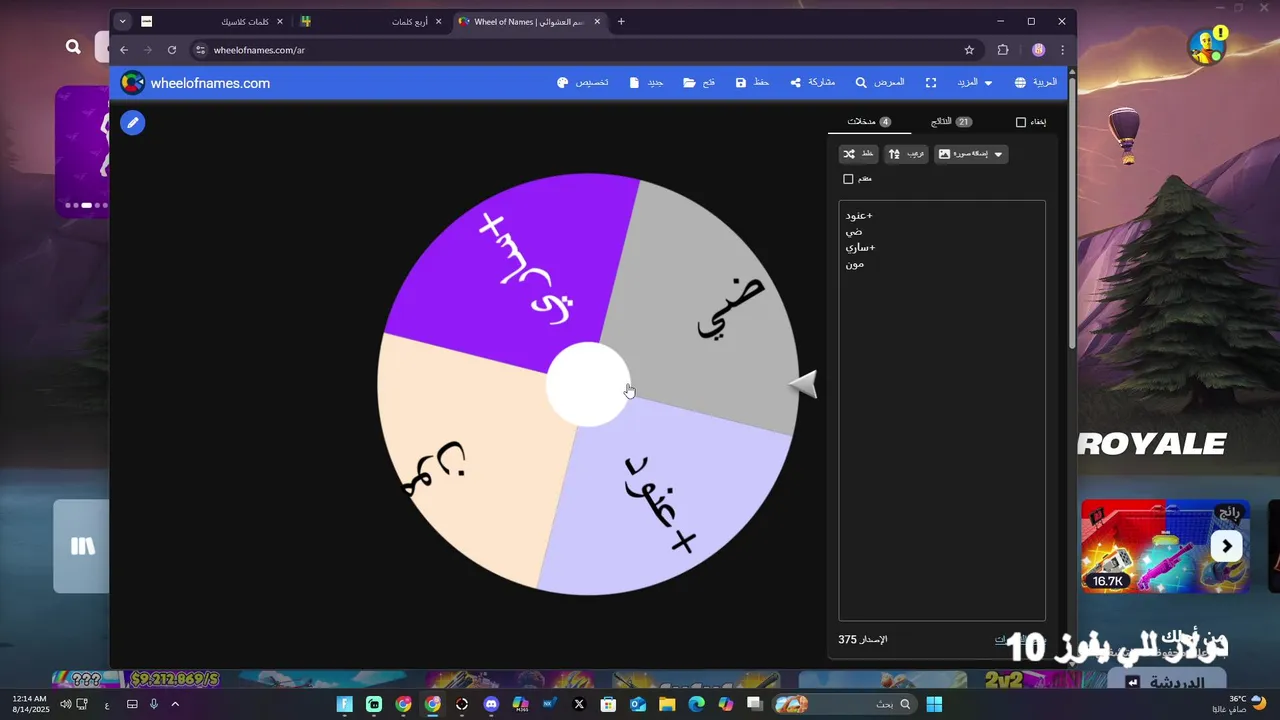Click the blue pencil edit button

tap(133, 123)
